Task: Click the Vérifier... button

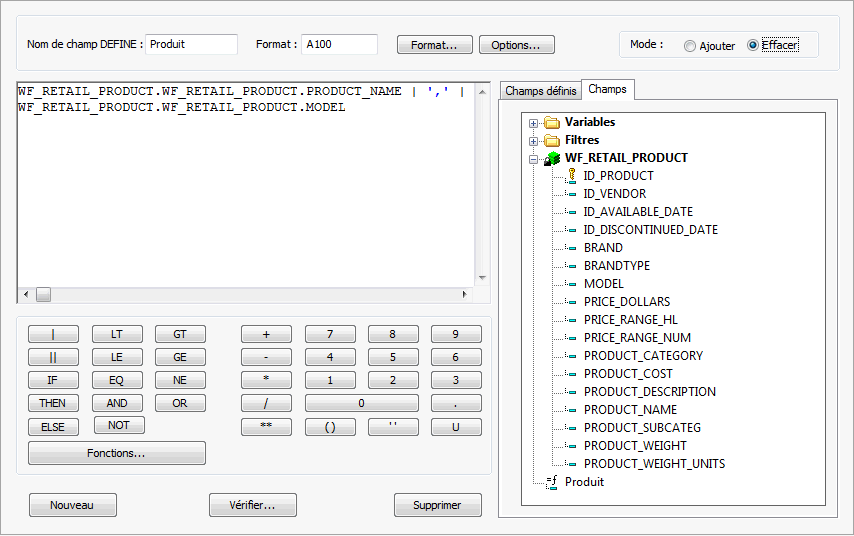Action: 253,505
